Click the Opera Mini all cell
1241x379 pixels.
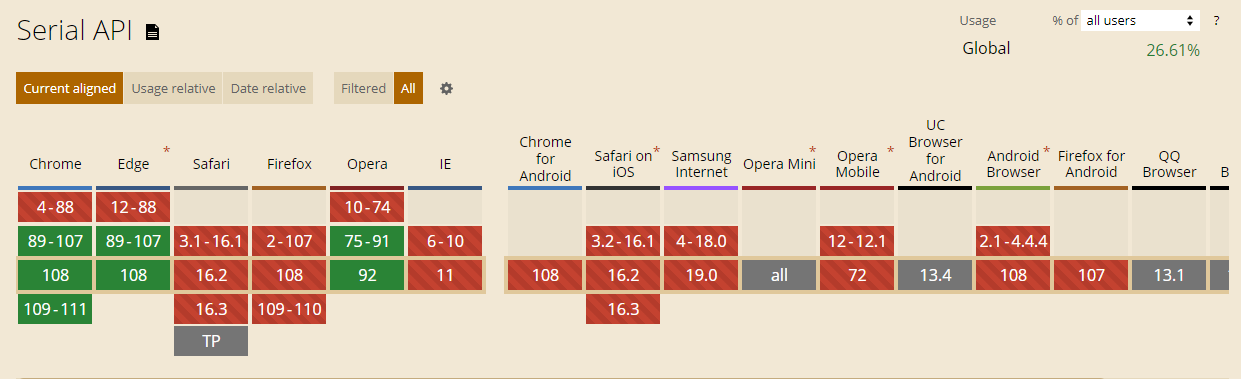click(x=779, y=275)
